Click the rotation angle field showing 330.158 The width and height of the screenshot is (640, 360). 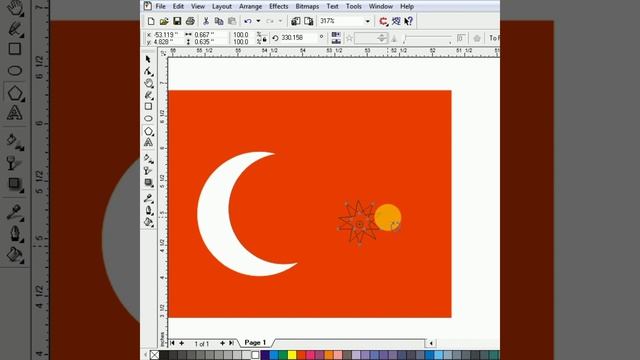pyautogui.click(x=299, y=38)
